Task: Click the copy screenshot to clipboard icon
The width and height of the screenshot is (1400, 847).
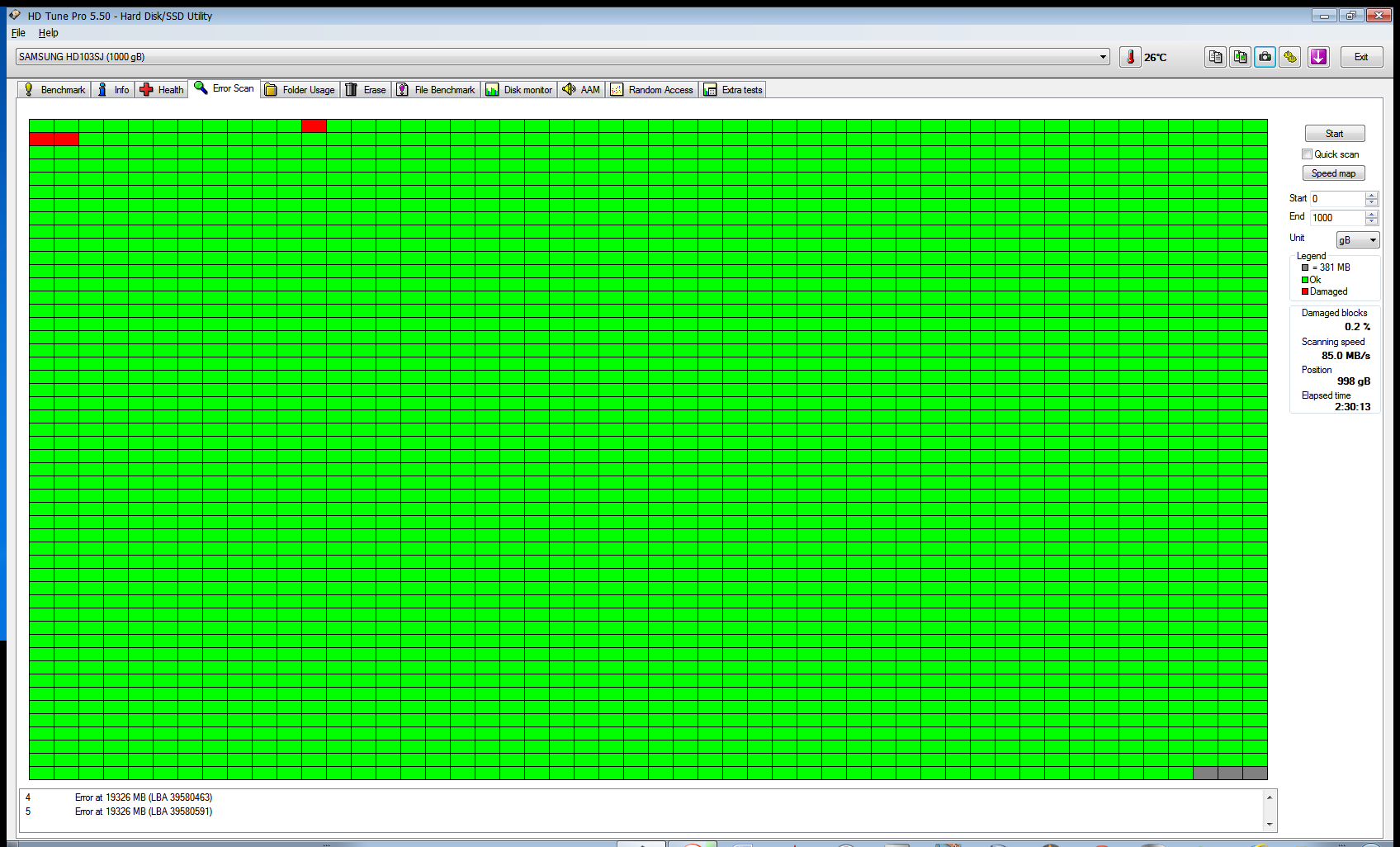Action: pos(1240,57)
